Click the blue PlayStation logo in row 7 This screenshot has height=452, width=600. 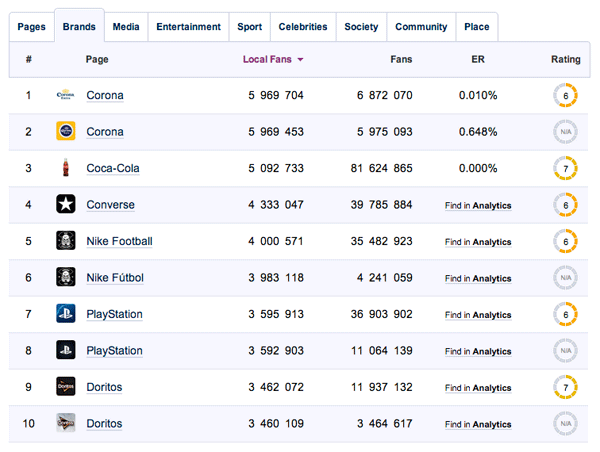(x=65, y=313)
